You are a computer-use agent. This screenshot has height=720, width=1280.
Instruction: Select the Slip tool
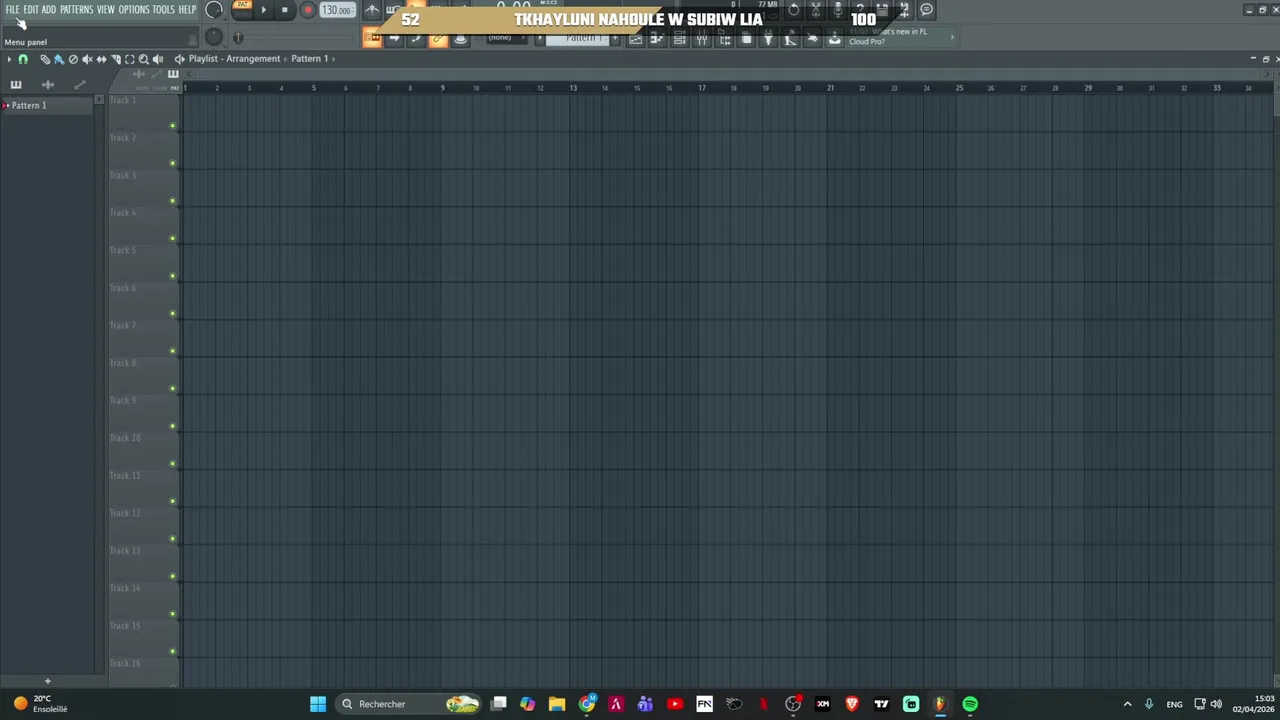click(101, 59)
